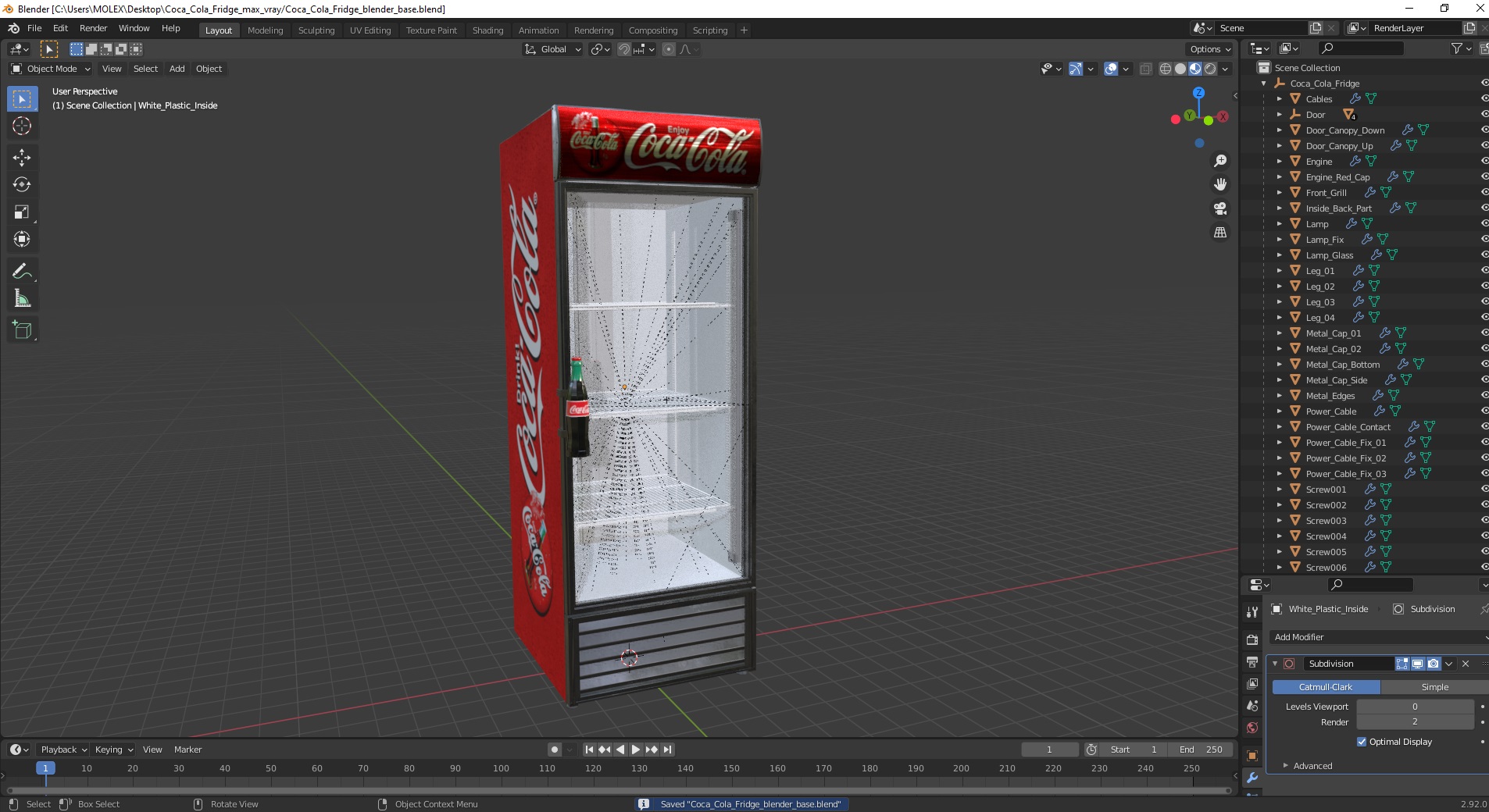
Task: Open the Object properties tab
Action: coord(1252,756)
